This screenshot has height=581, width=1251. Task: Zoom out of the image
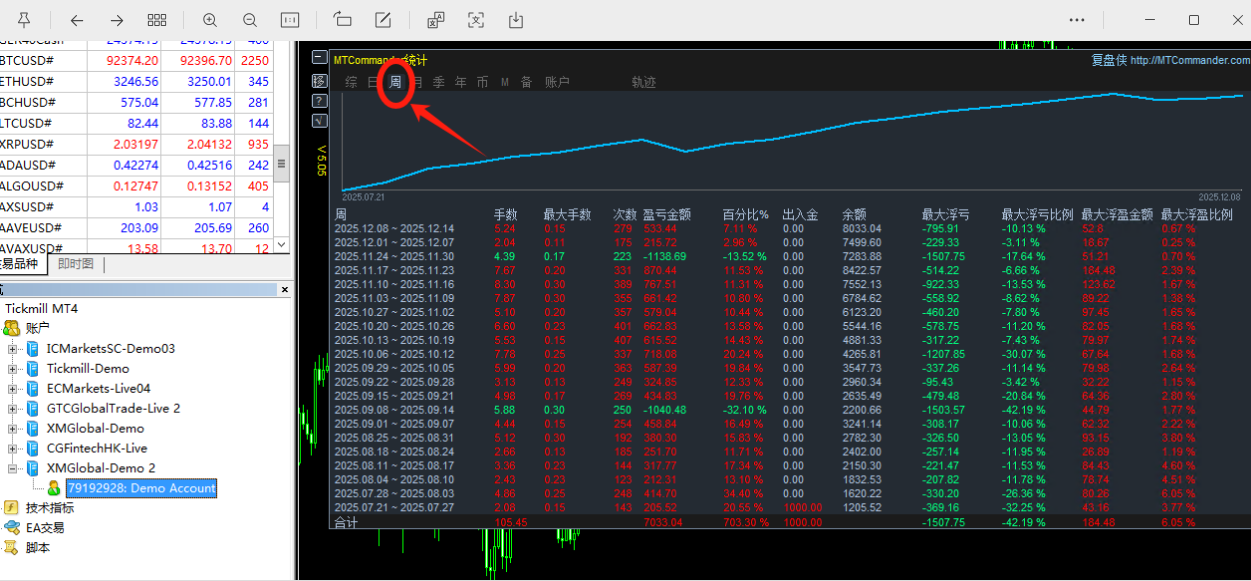coord(250,20)
